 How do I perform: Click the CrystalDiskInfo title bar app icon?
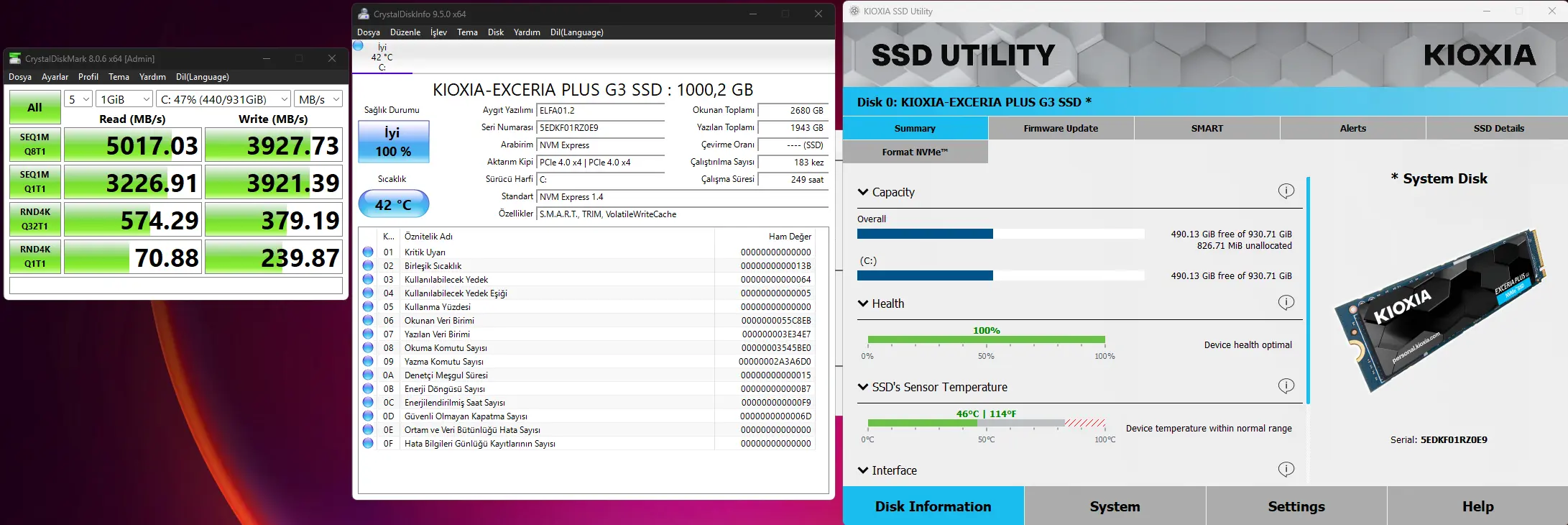[364, 14]
